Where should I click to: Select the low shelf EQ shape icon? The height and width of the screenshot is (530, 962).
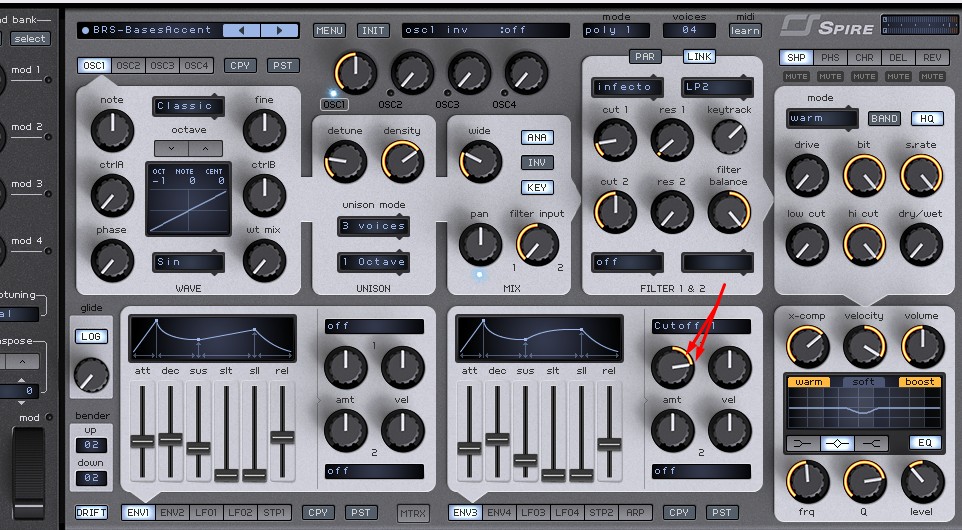(x=802, y=443)
